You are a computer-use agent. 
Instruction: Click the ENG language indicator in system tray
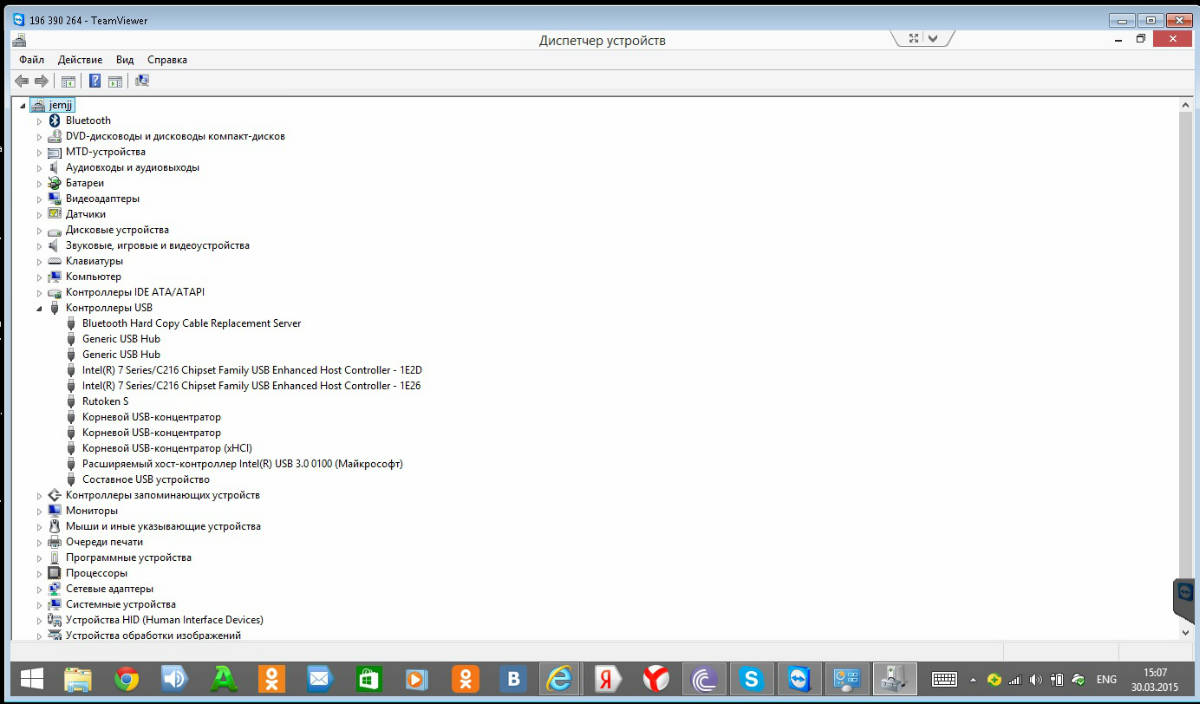coord(1106,679)
